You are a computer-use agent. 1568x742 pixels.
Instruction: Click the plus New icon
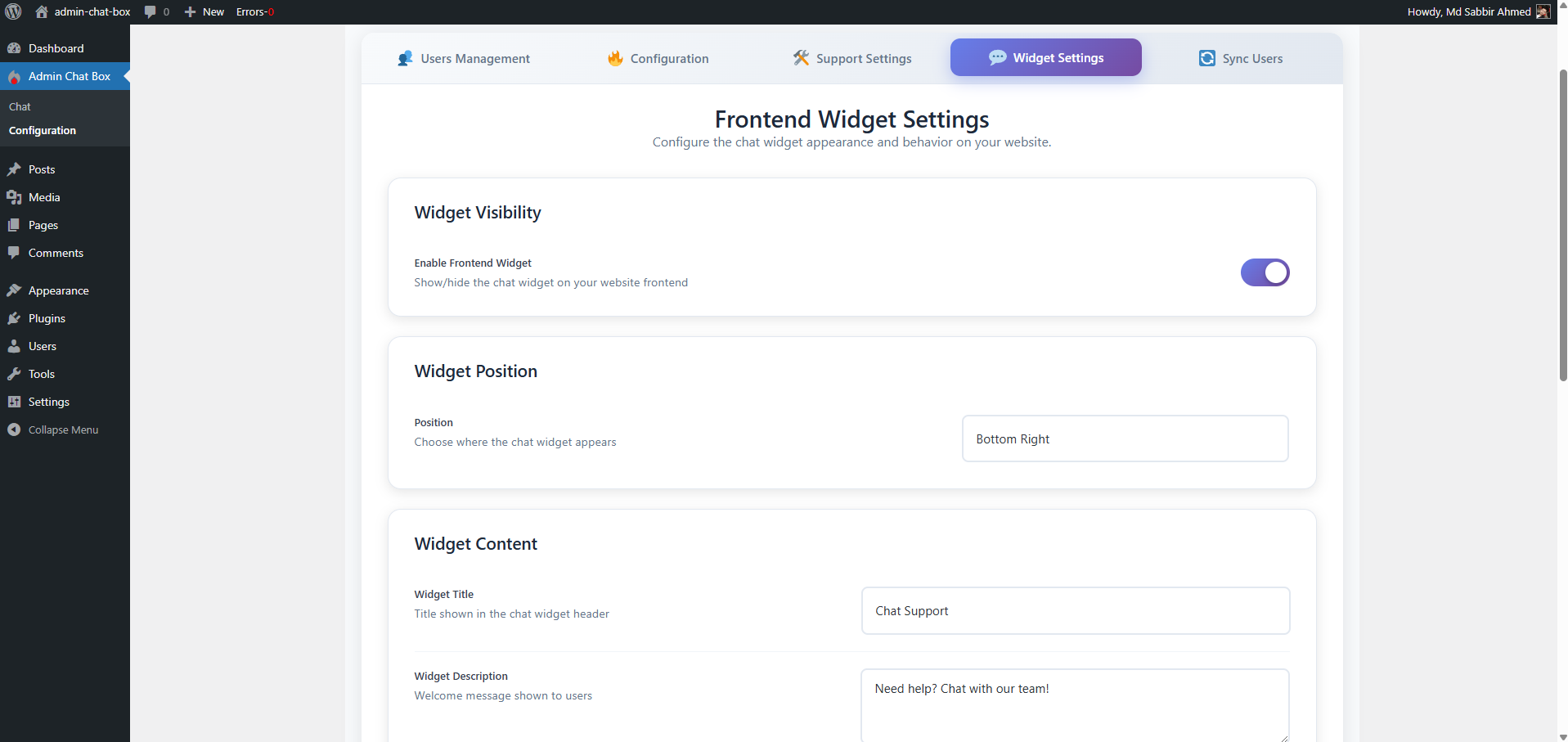190,12
